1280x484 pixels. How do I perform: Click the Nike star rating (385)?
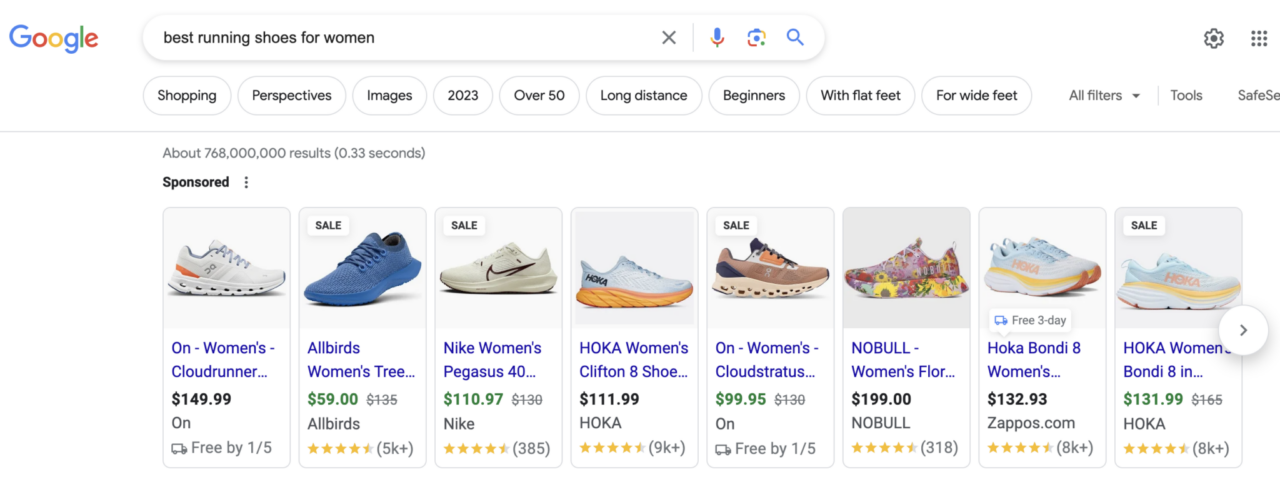coord(496,448)
